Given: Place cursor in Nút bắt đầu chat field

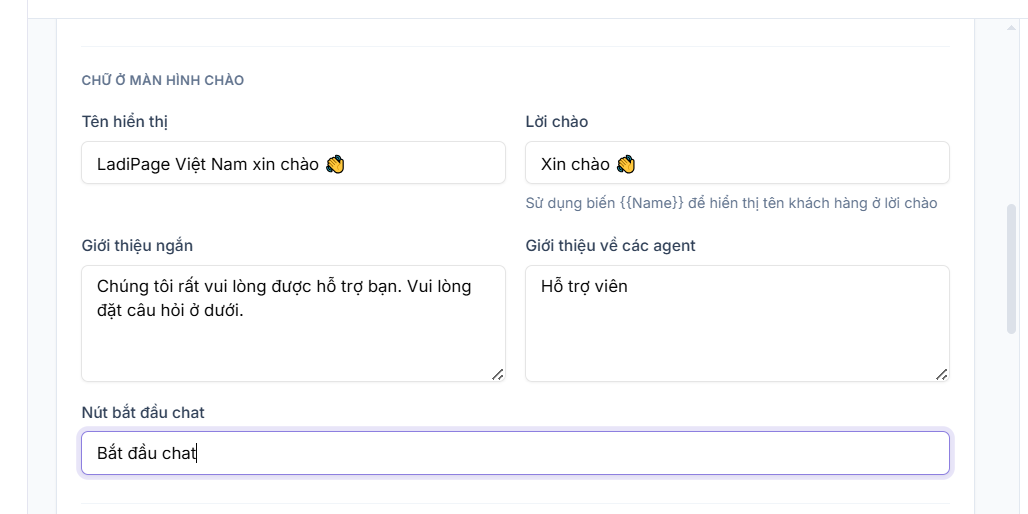Looking at the screenshot, I should point(515,453).
